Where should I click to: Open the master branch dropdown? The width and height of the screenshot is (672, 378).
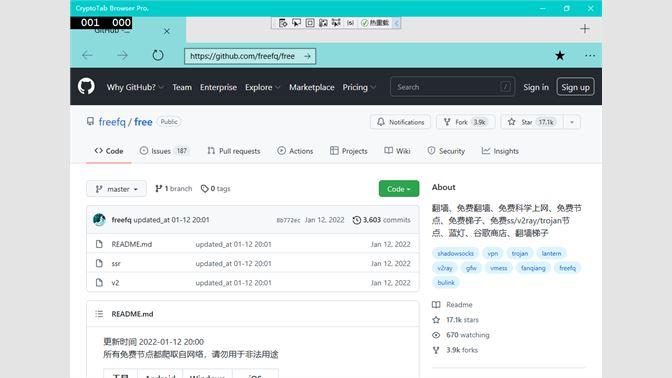point(117,189)
